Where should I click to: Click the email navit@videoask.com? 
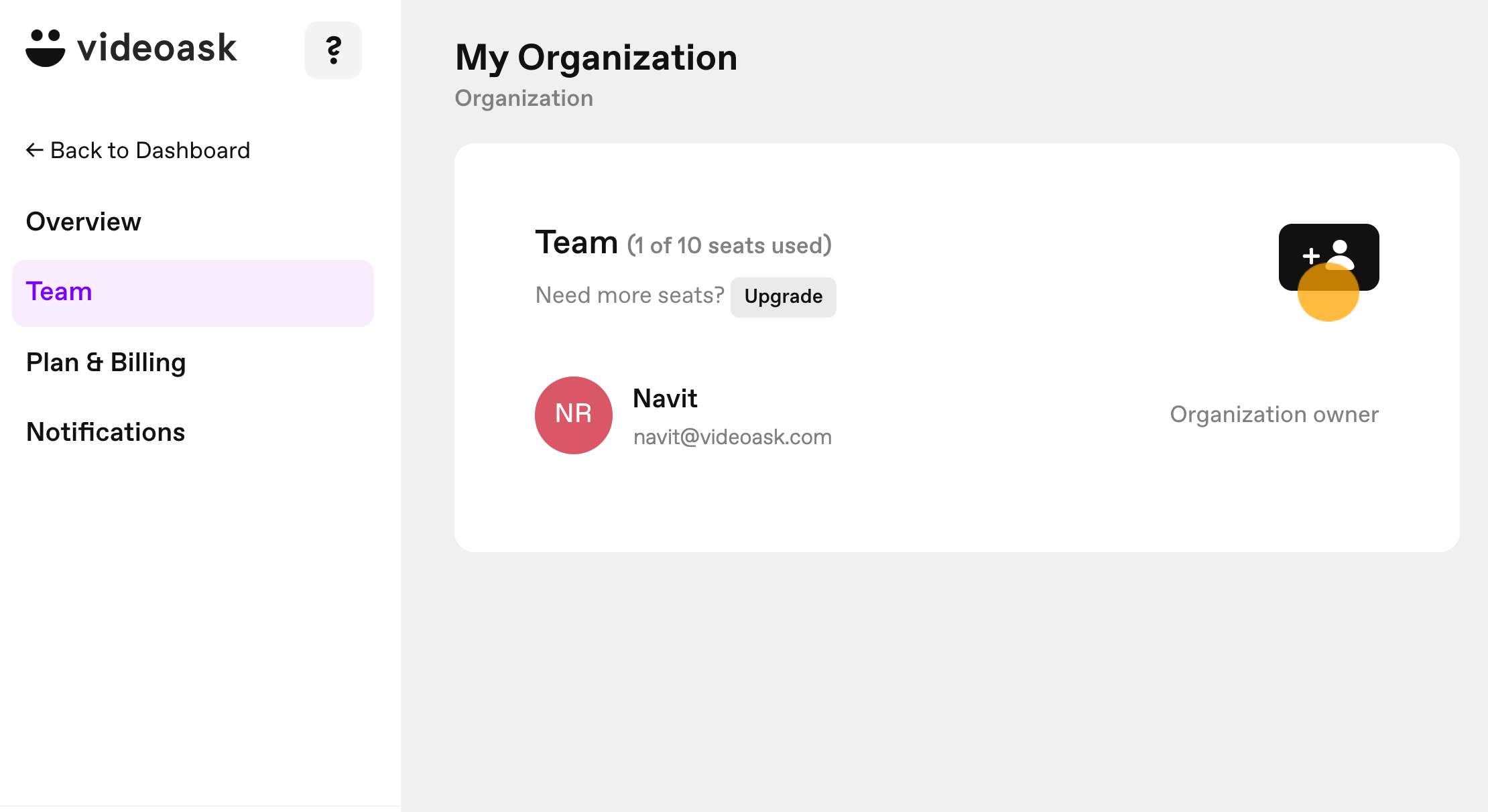[733, 437]
